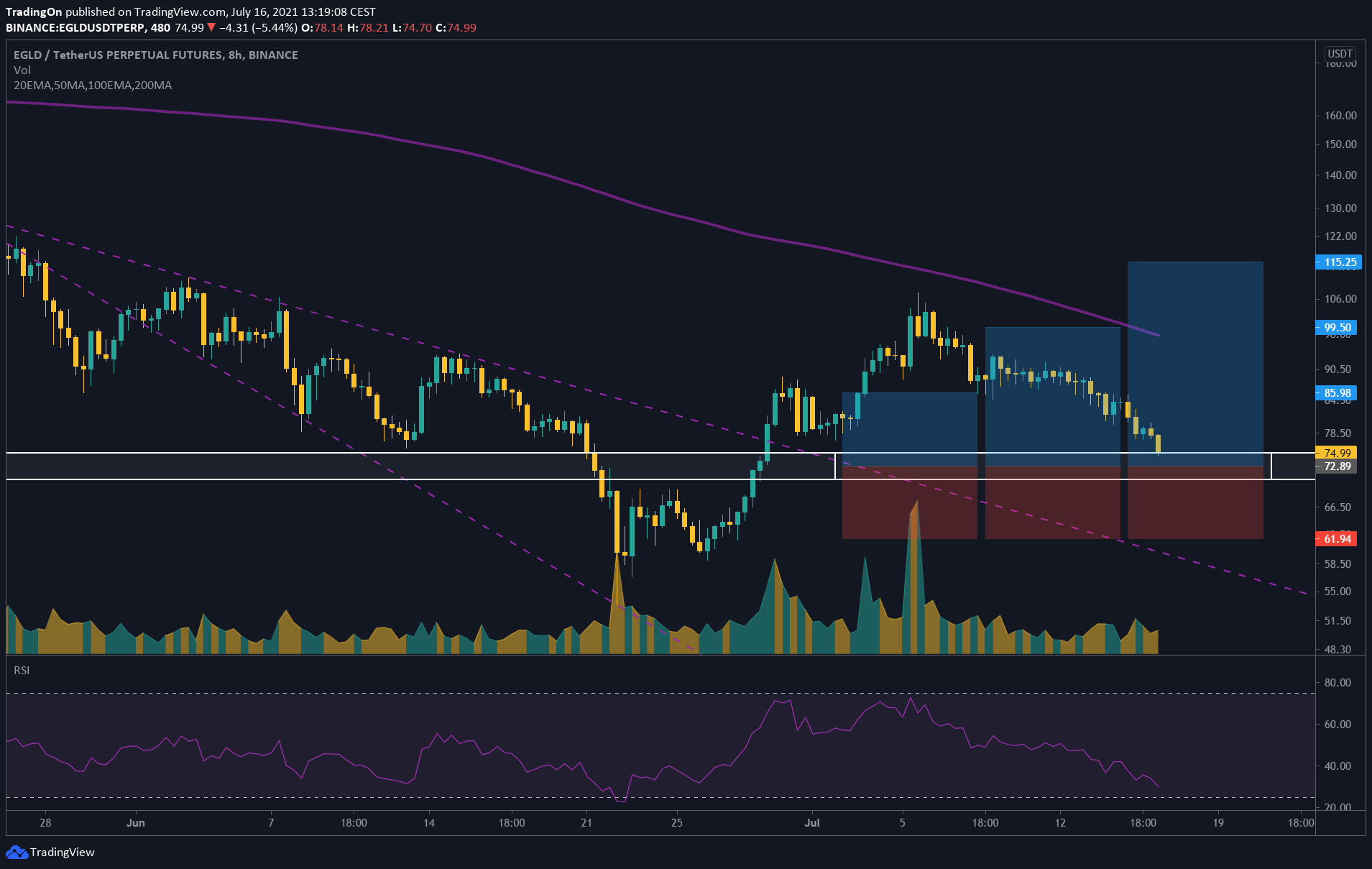Viewport: 1372px width, 869px height.
Task: Click the 21 date on time axis
Action: coord(586,822)
